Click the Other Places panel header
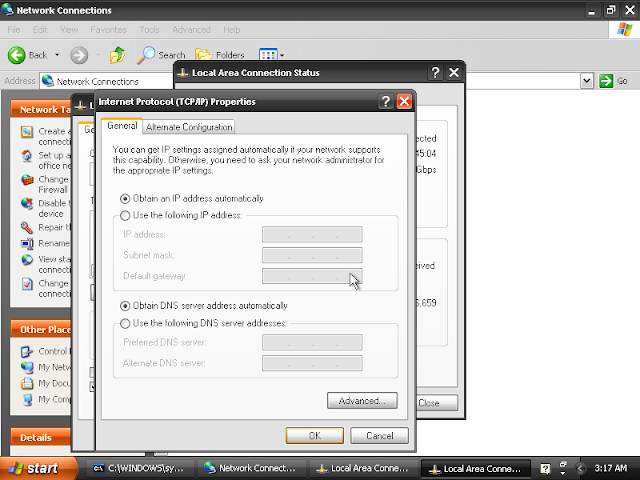 click(41, 329)
